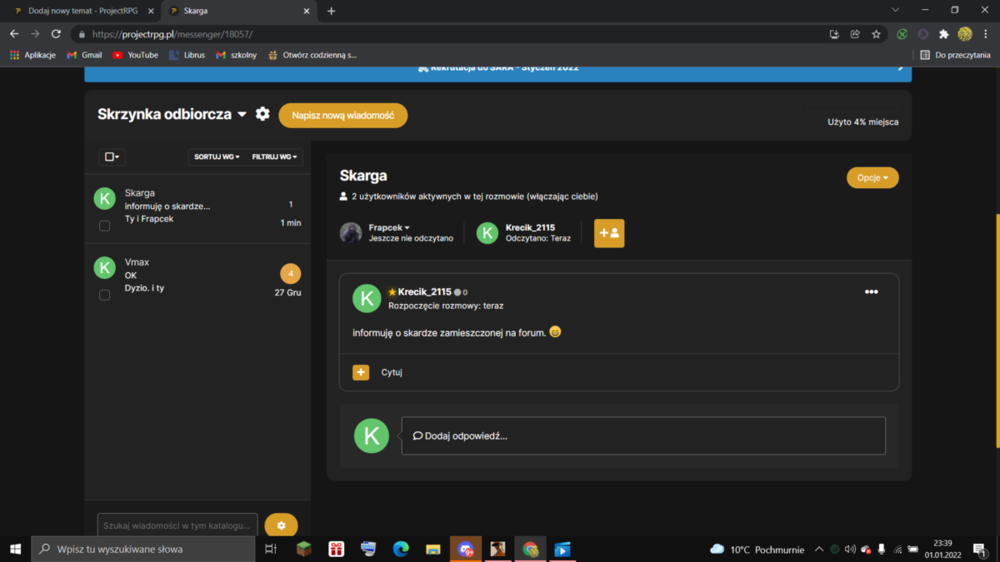Open inbox settings gear icon
Image resolution: width=1000 pixels, height=562 pixels.
(x=262, y=114)
